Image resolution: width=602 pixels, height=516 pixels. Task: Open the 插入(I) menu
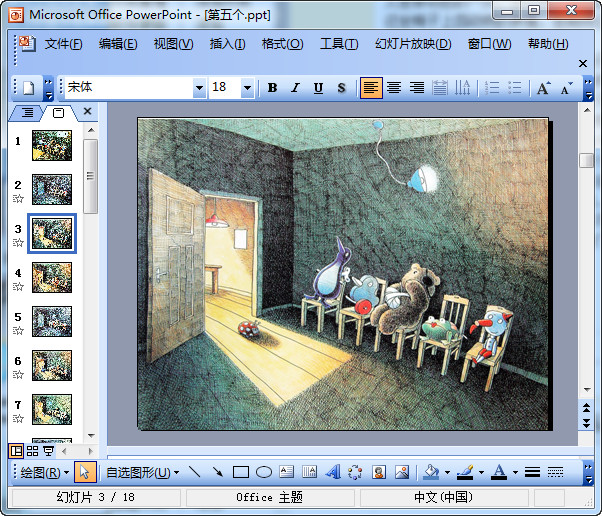228,44
